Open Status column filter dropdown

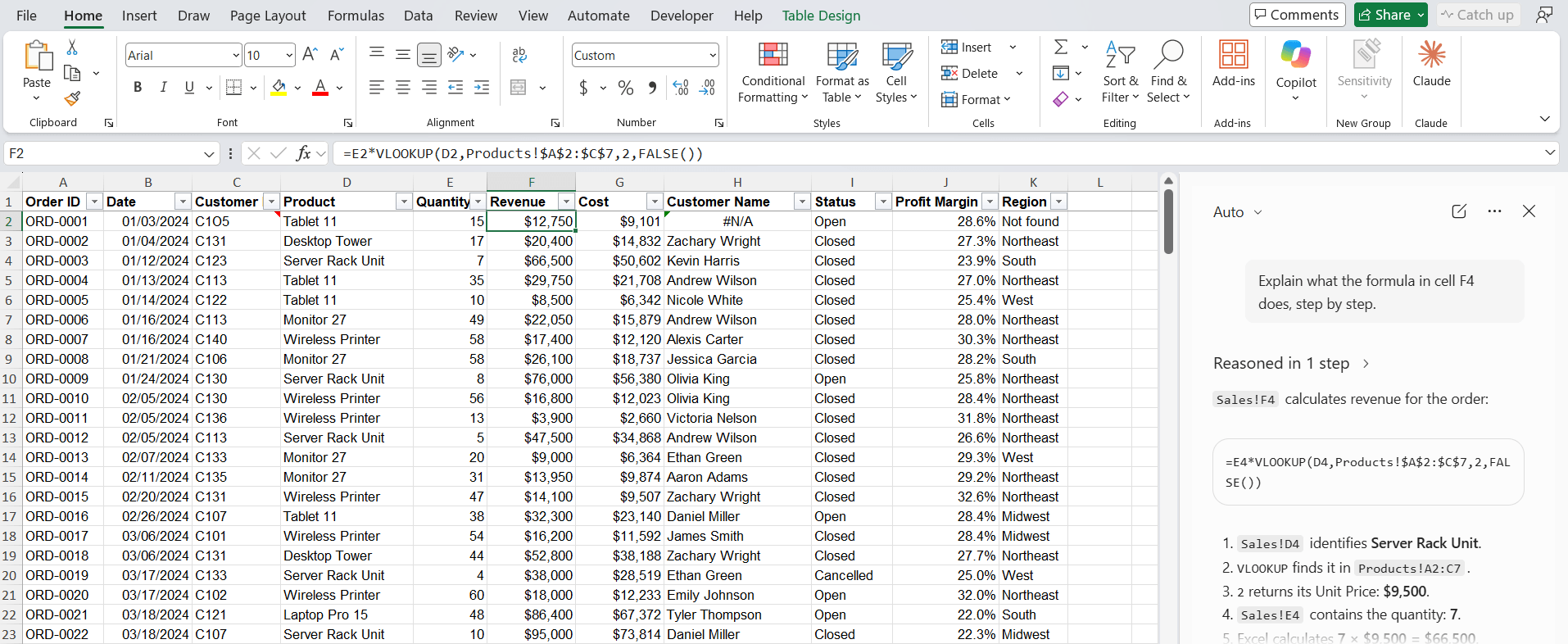click(883, 202)
